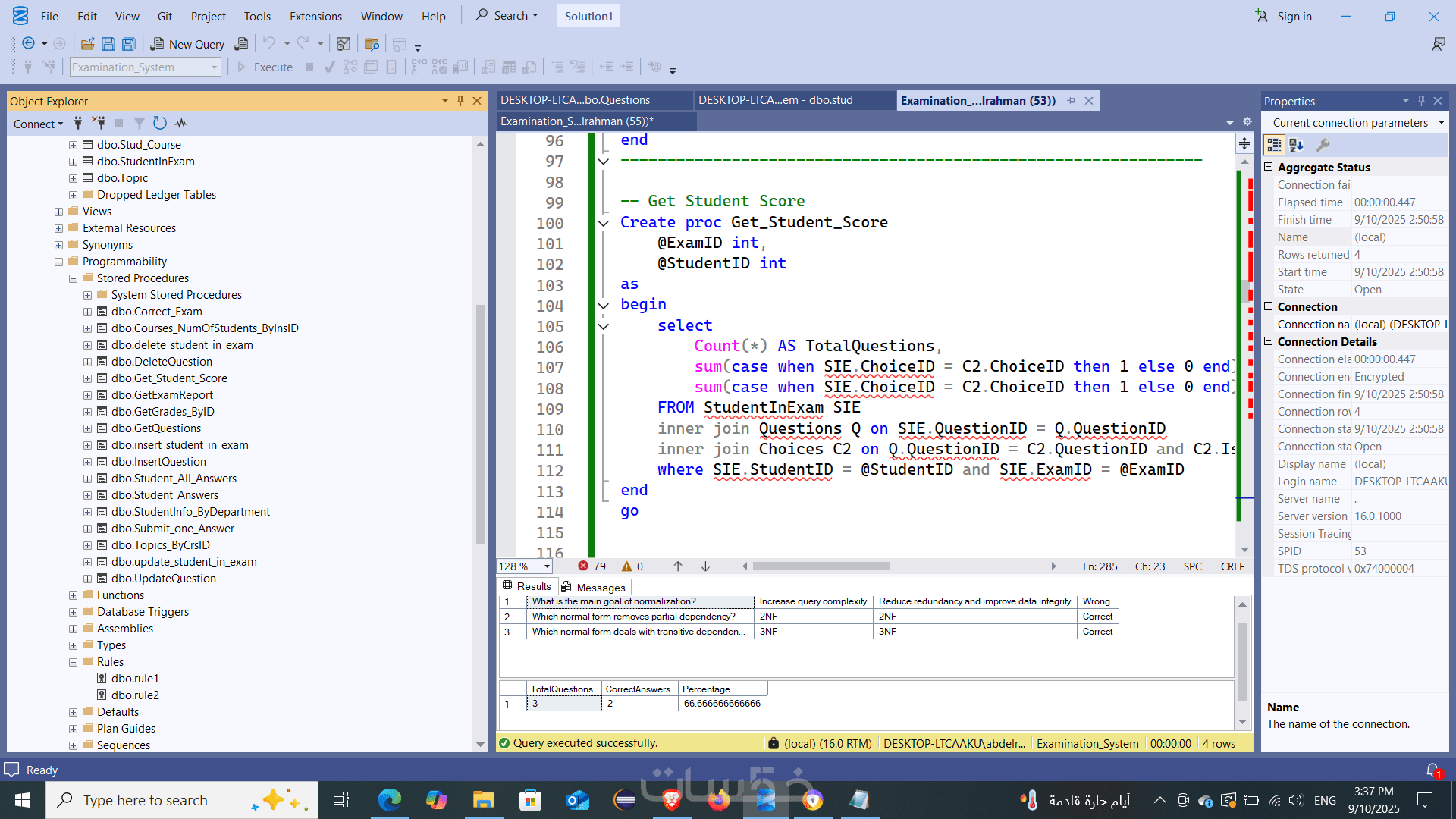This screenshot has height=819, width=1456.
Task: Open the Examination_System database dropdown
Action: (215, 67)
